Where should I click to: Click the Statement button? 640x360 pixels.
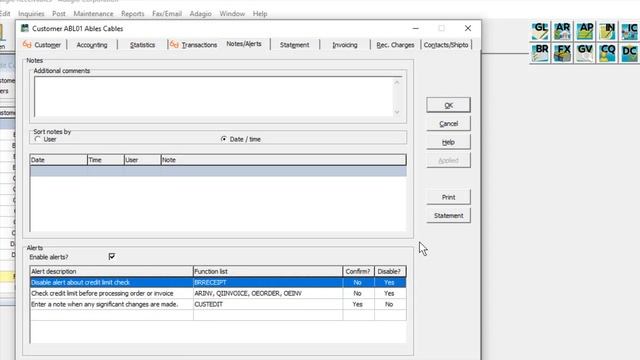point(448,216)
